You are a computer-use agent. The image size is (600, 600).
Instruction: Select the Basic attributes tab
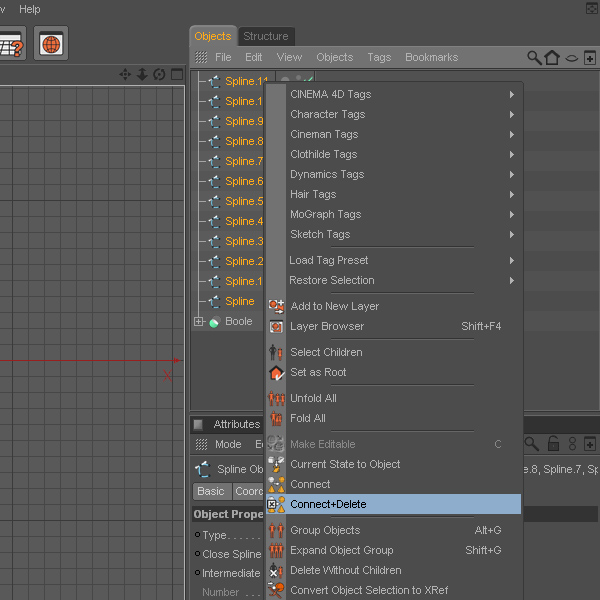(x=211, y=491)
